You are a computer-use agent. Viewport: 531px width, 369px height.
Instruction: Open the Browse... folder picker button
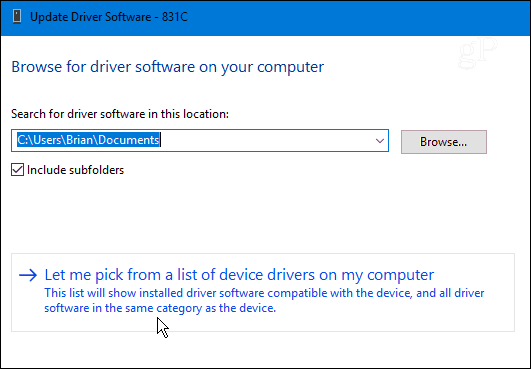pos(444,142)
